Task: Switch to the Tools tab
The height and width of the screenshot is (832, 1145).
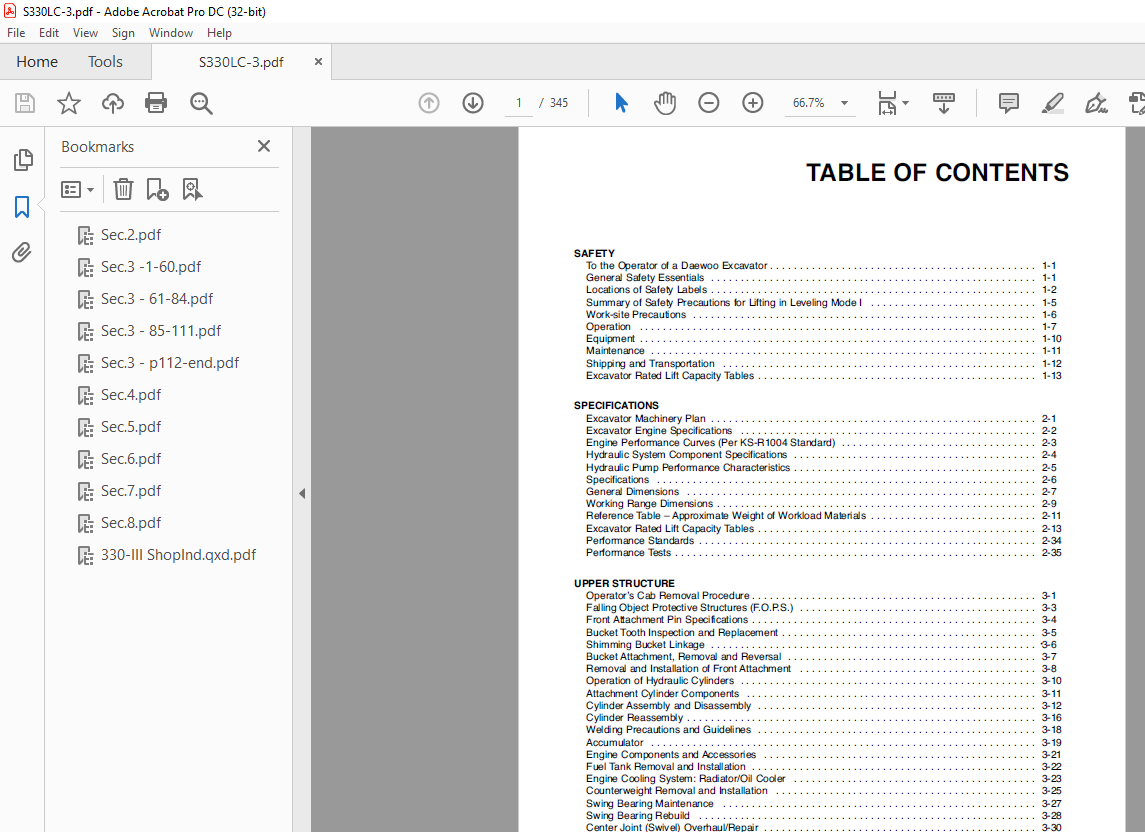Action: 105,62
